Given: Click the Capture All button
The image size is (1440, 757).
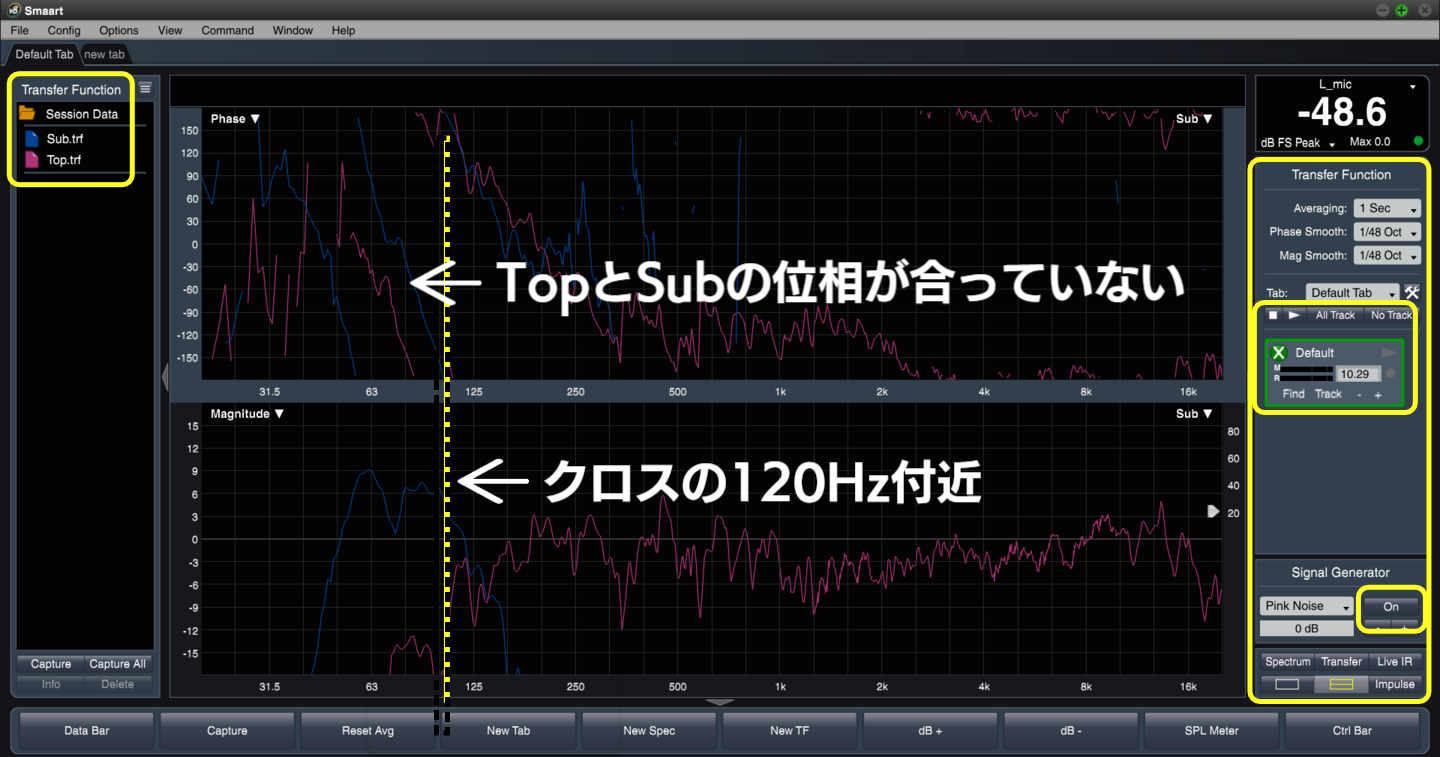Looking at the screenshot, I should (x=117, y=664).
